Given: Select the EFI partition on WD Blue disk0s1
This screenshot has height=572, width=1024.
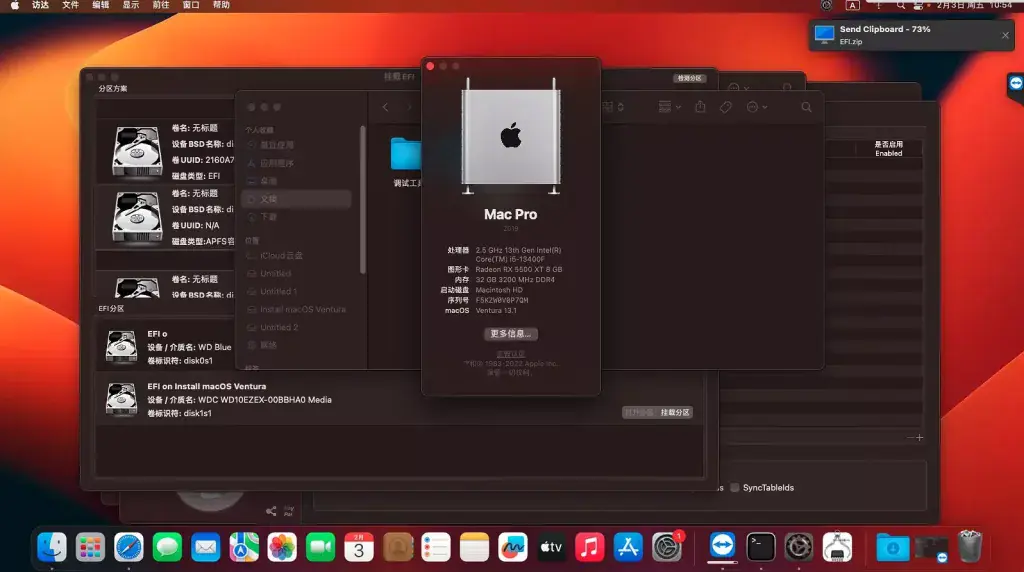Looking at the screenshot, I should click(x=166, y=347).
